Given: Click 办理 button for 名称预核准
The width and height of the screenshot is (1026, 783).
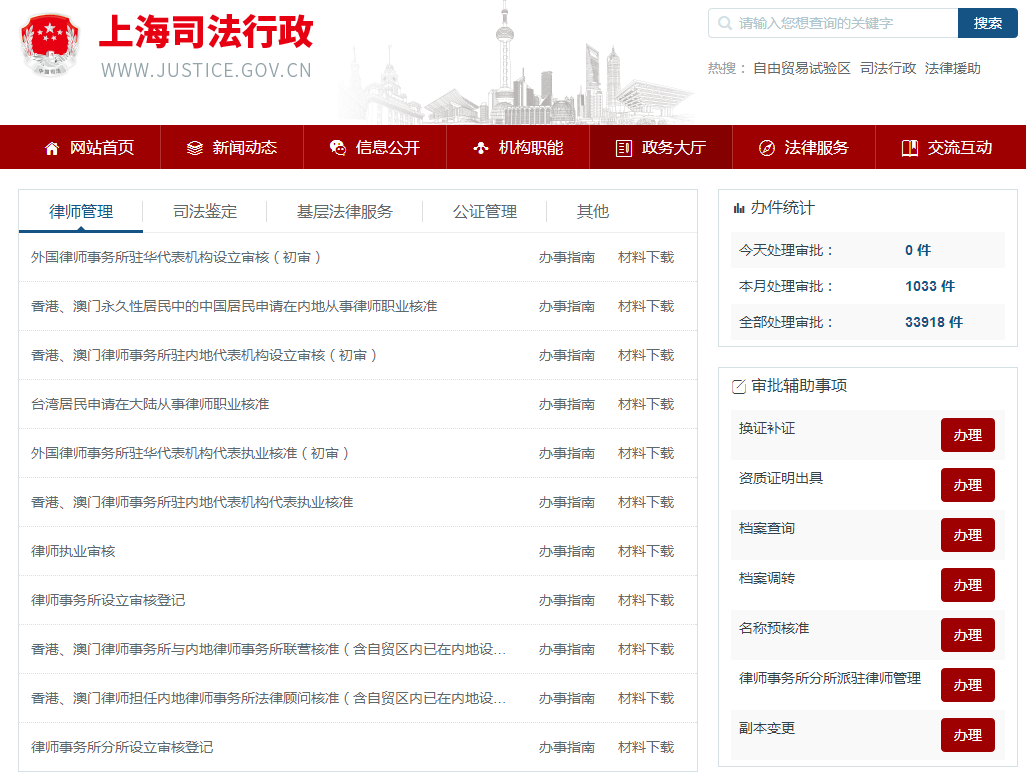Looking at the screenshot, I should point(967,635).
